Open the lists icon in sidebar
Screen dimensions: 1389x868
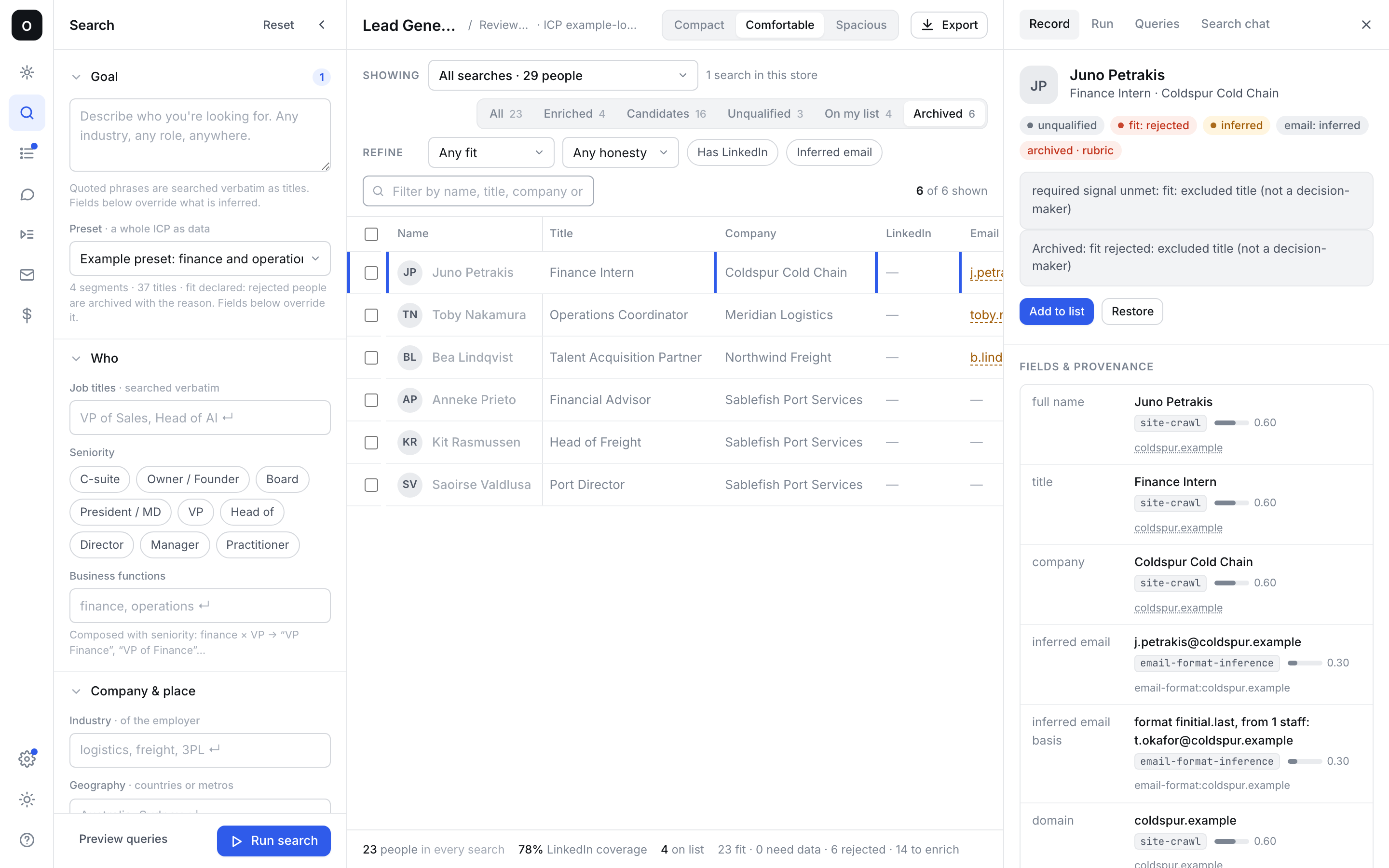tap(27, 153)
